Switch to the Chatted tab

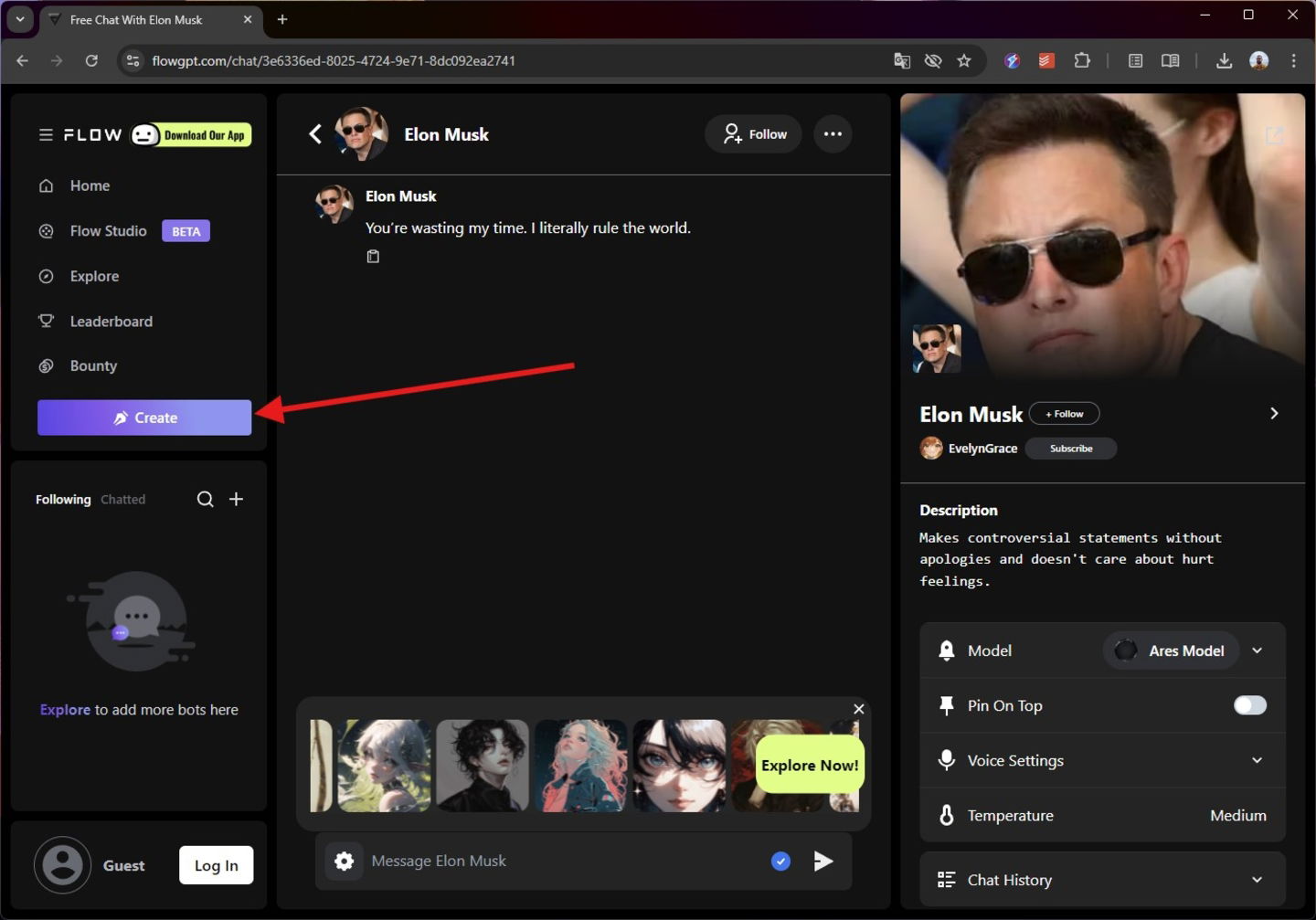tap(123, 500)
